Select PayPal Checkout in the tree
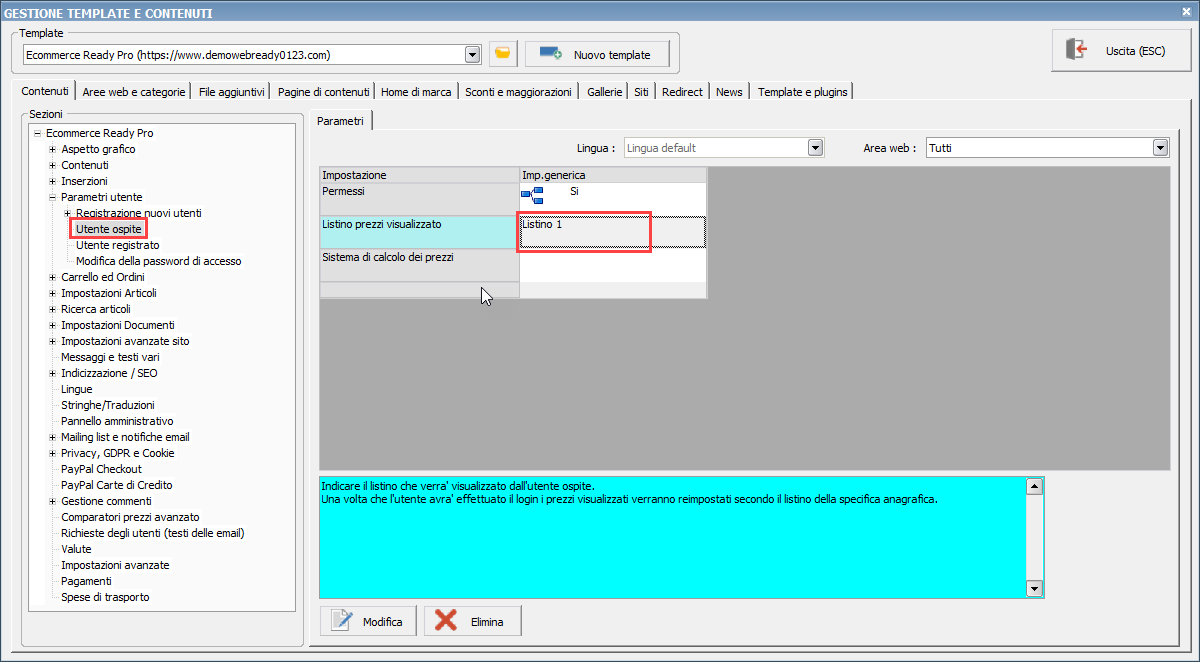 (x=101, y=469)
